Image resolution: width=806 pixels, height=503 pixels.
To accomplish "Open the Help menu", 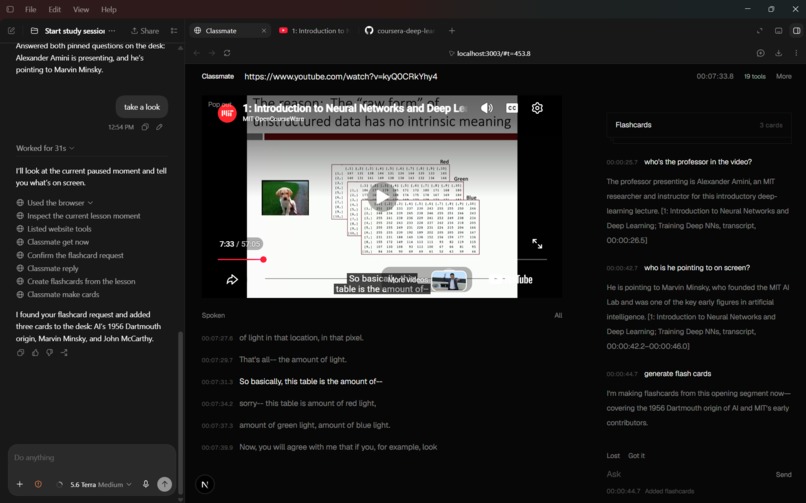I will [x=108, y=9].
